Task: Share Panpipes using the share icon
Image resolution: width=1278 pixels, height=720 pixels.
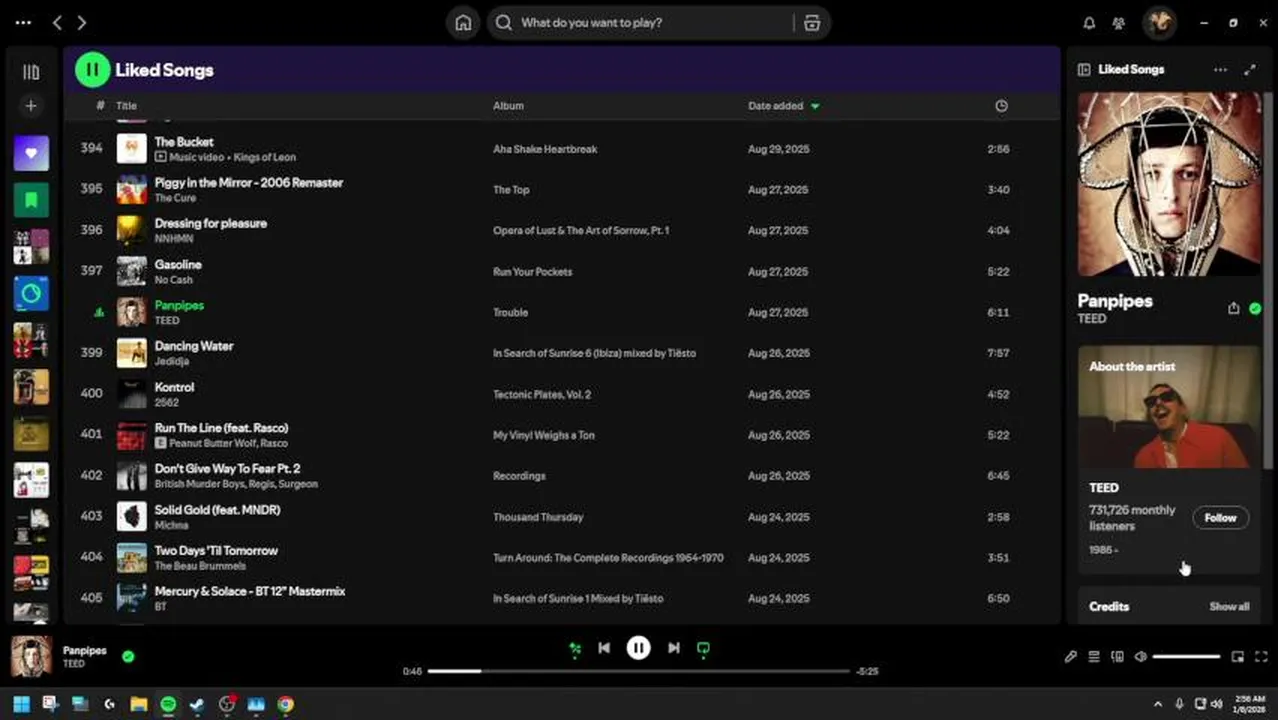Action: (1233, 308)
